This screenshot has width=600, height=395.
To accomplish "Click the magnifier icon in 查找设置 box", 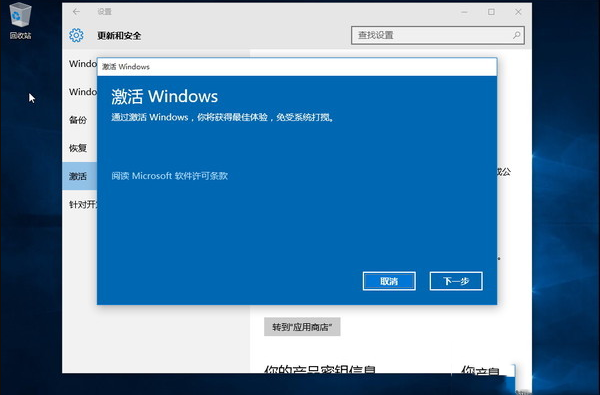I will point(516,35).
